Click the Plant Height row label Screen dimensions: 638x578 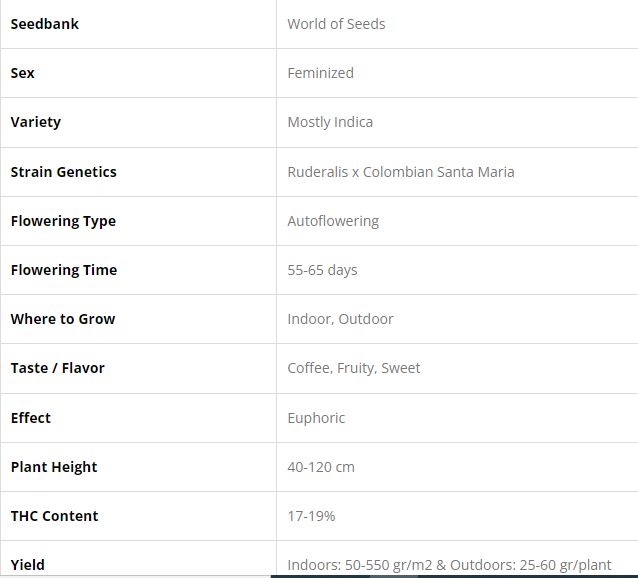(x=54, y=467)
